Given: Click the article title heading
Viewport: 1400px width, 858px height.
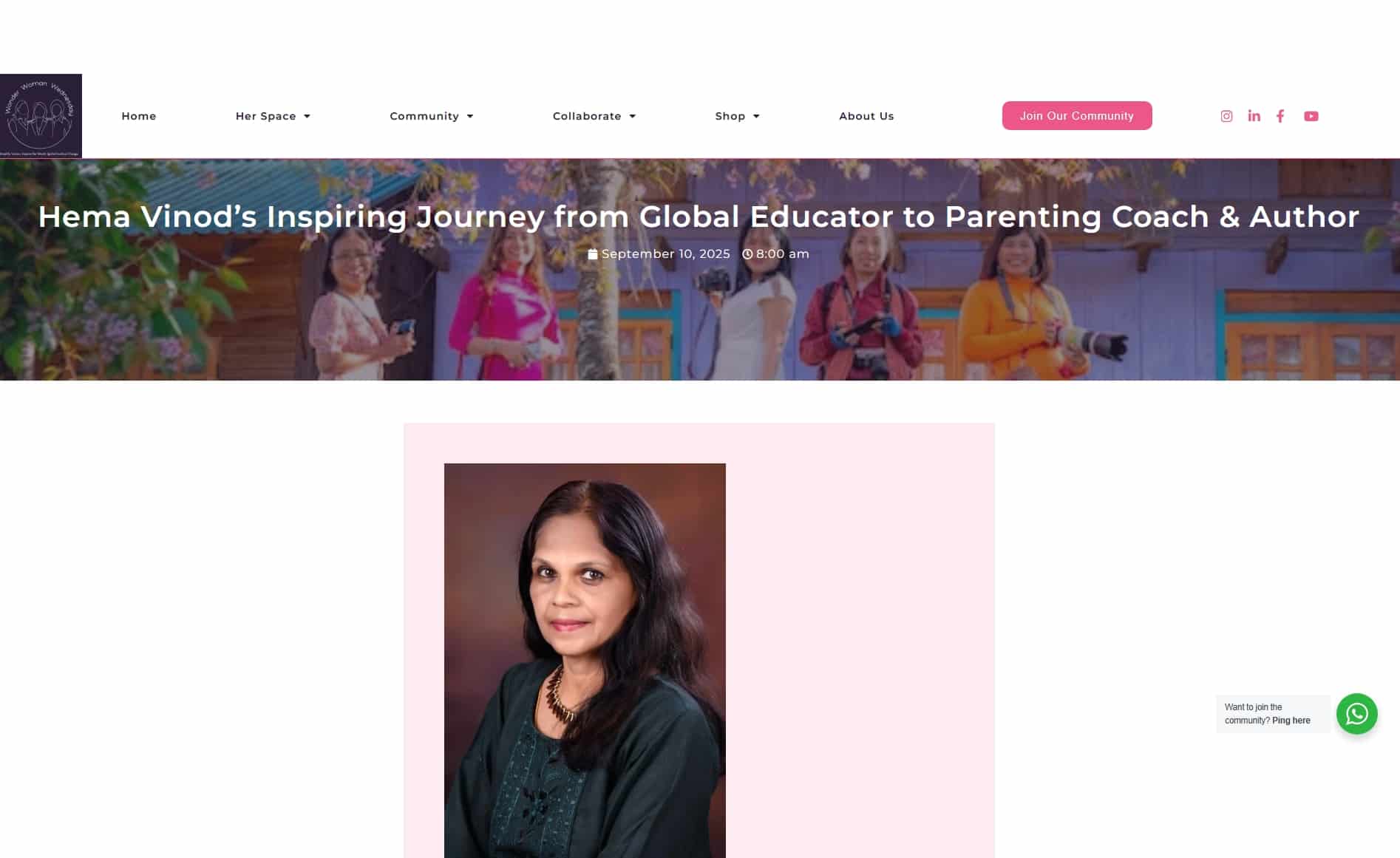Looking at the screenshot, I should (699, 217).
